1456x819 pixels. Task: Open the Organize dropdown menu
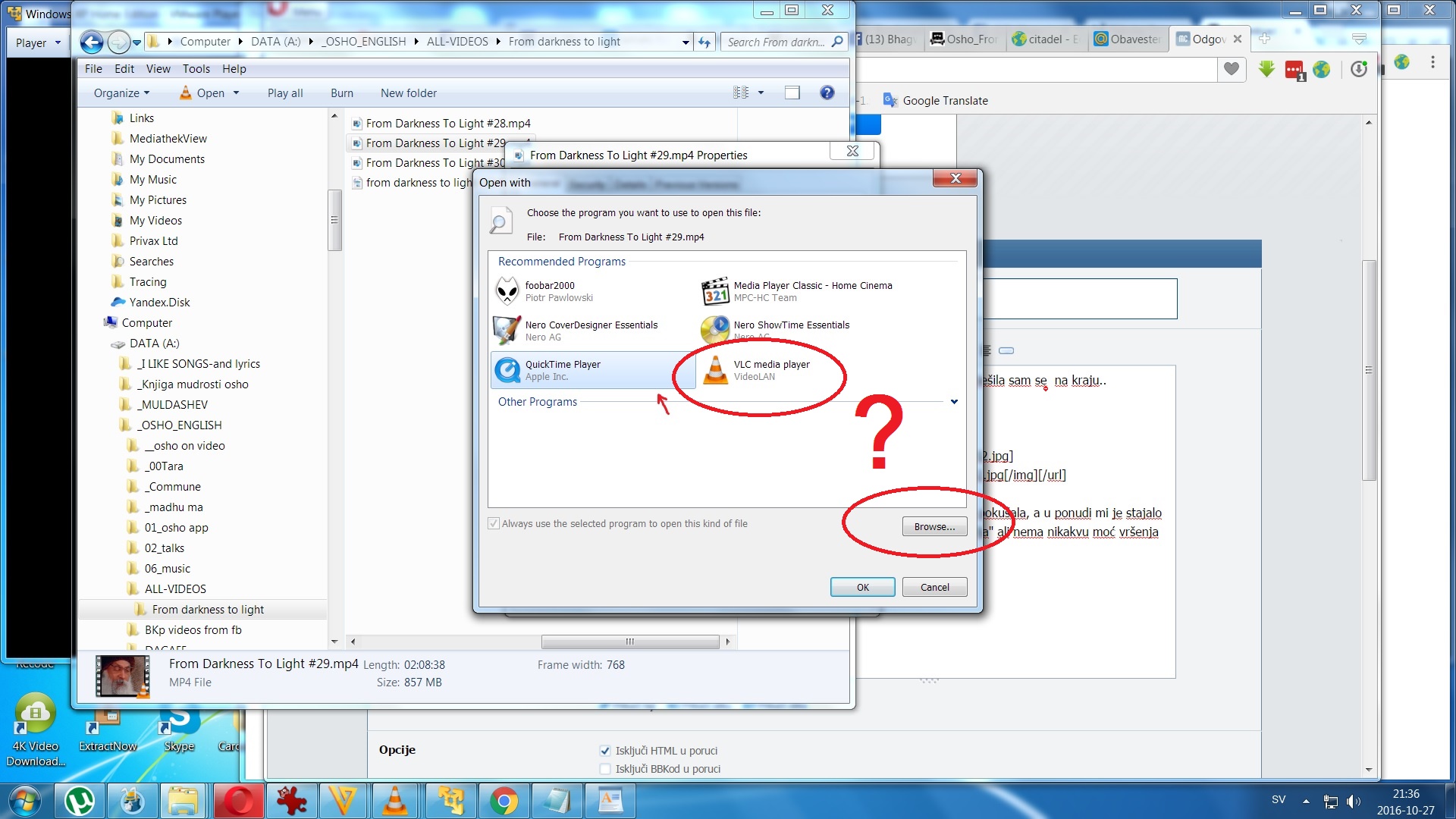coord(121,93)
